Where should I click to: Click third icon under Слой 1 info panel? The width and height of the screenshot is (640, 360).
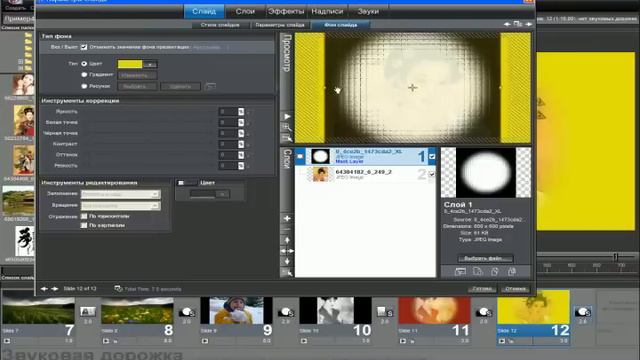495,271
